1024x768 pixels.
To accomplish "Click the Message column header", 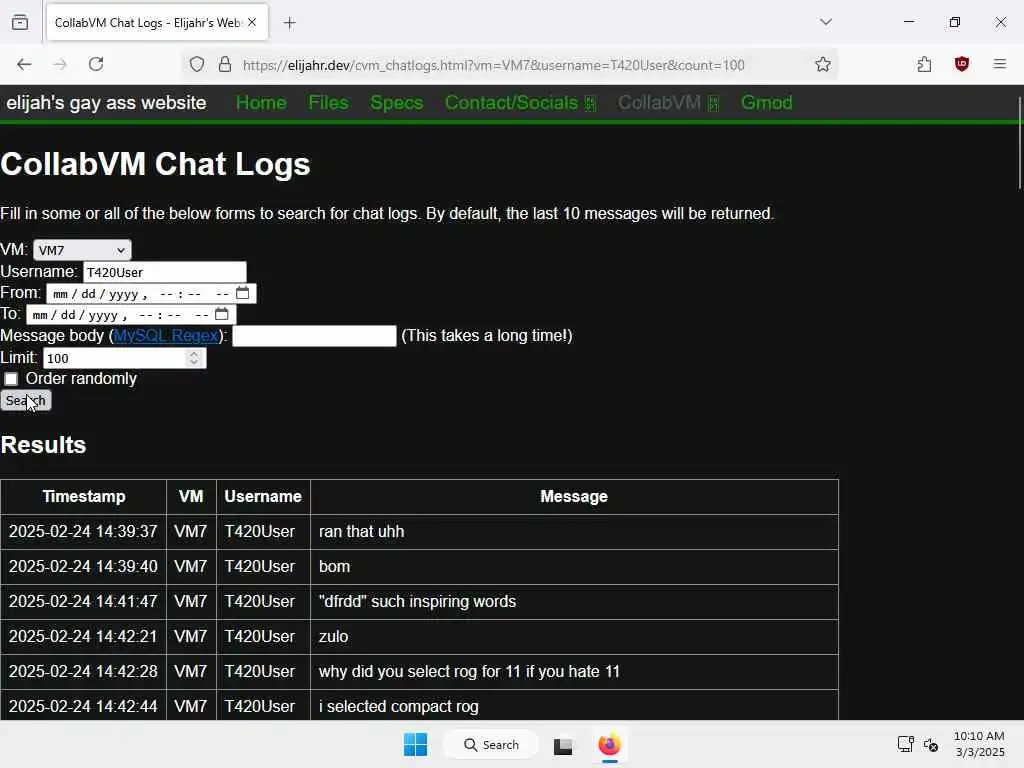I will click(x=574, y=496).
